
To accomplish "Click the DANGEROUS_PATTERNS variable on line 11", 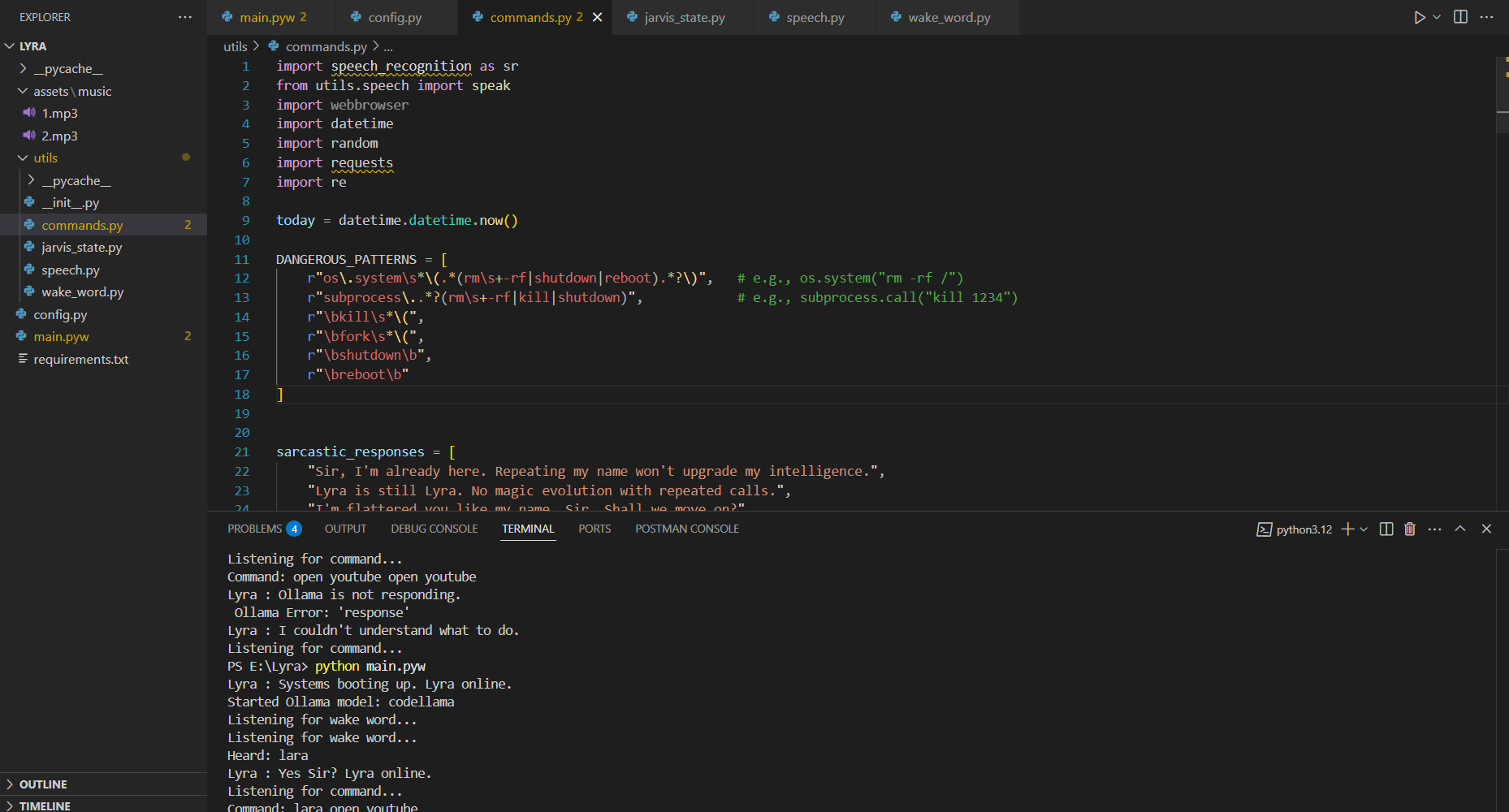I will click(x=346, y=259).
